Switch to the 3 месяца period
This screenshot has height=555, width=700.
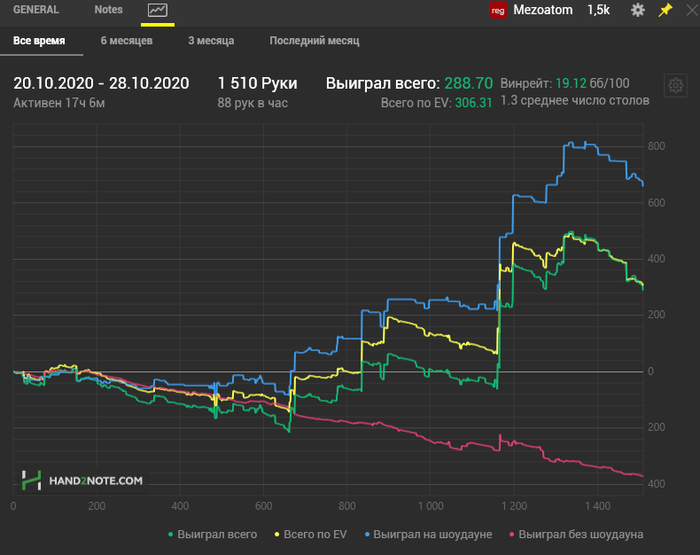click(x=211, y=41)
